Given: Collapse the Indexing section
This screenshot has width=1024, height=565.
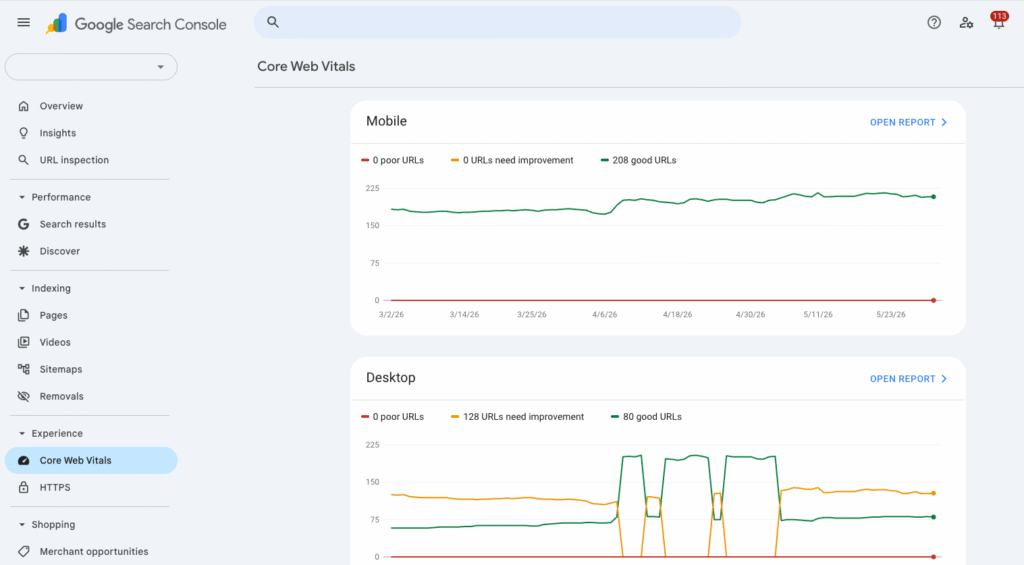Looking at the screenshot, I should coord(22,288).
